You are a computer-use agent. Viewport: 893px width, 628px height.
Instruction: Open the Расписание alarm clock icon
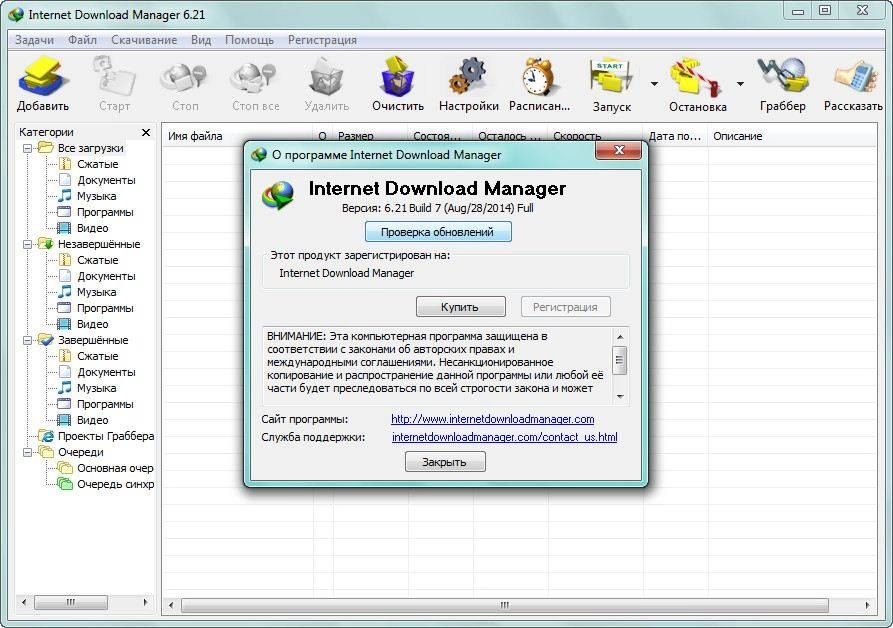pyautogui.click(x=538, y=76)
